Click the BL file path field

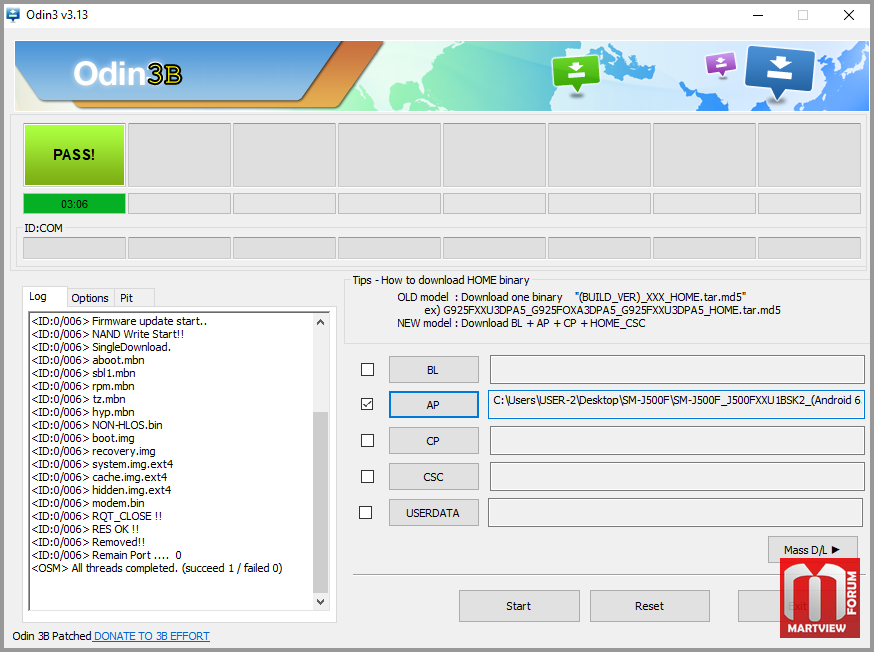[677, 369]
